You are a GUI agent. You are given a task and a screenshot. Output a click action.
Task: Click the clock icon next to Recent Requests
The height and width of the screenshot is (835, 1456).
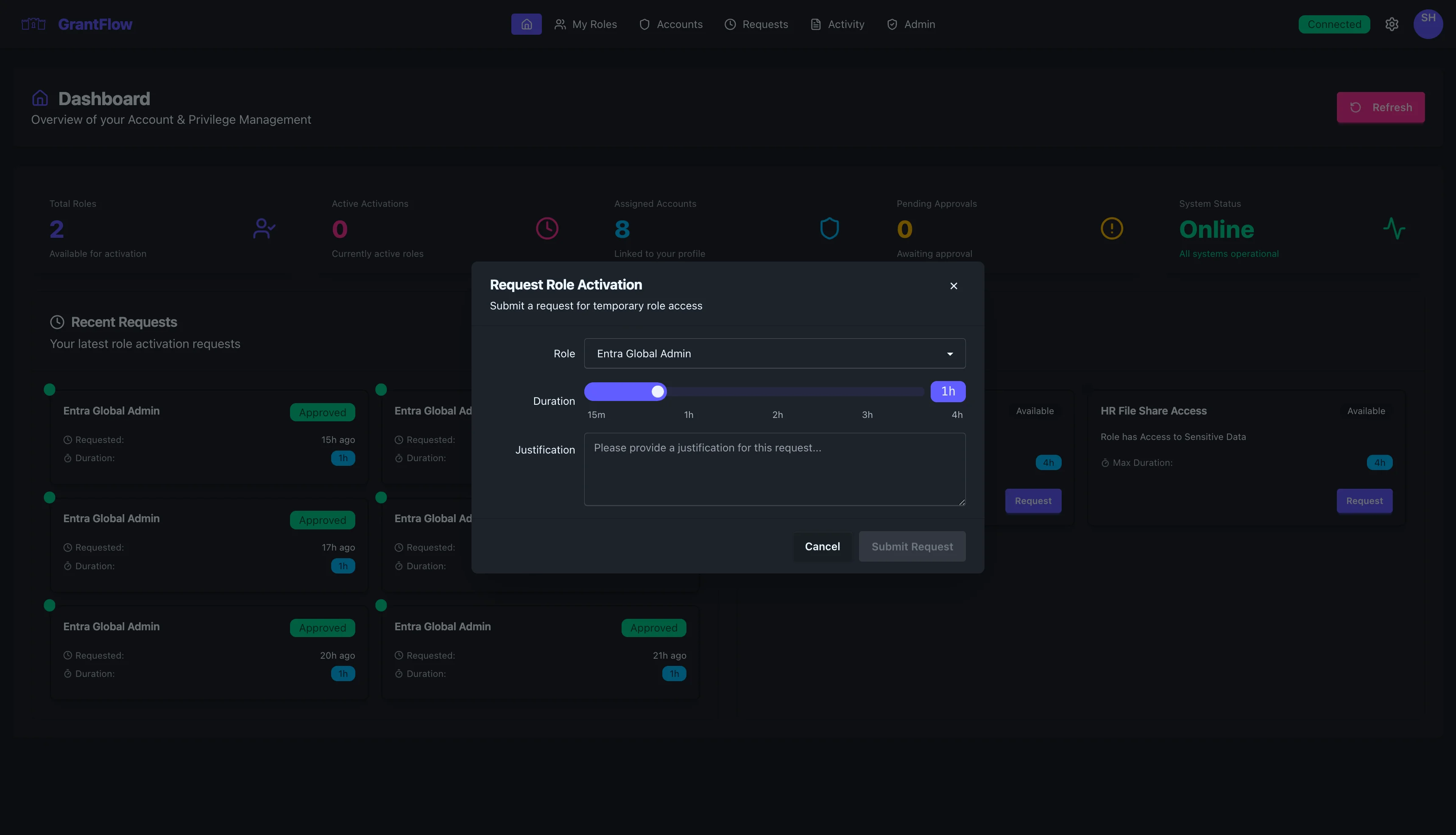[57, 322]
